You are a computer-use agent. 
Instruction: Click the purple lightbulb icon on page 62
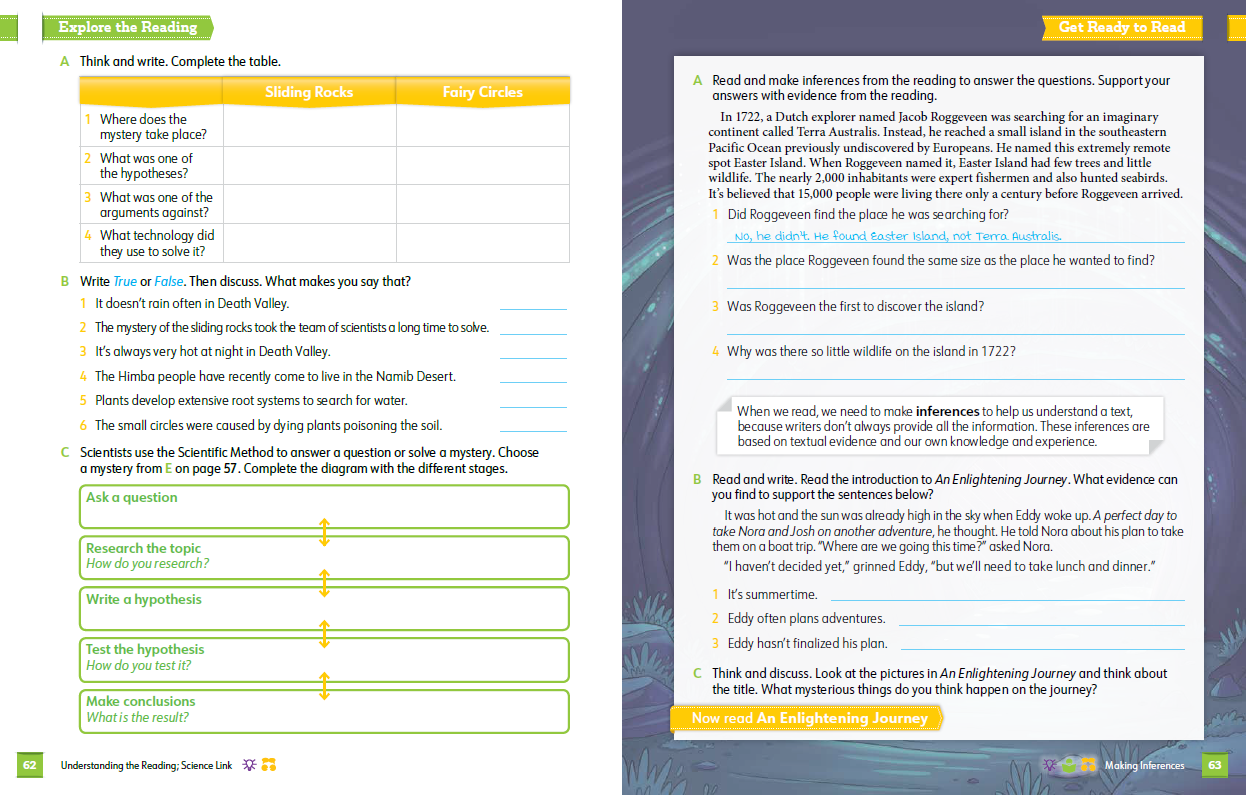pos(249,765)
